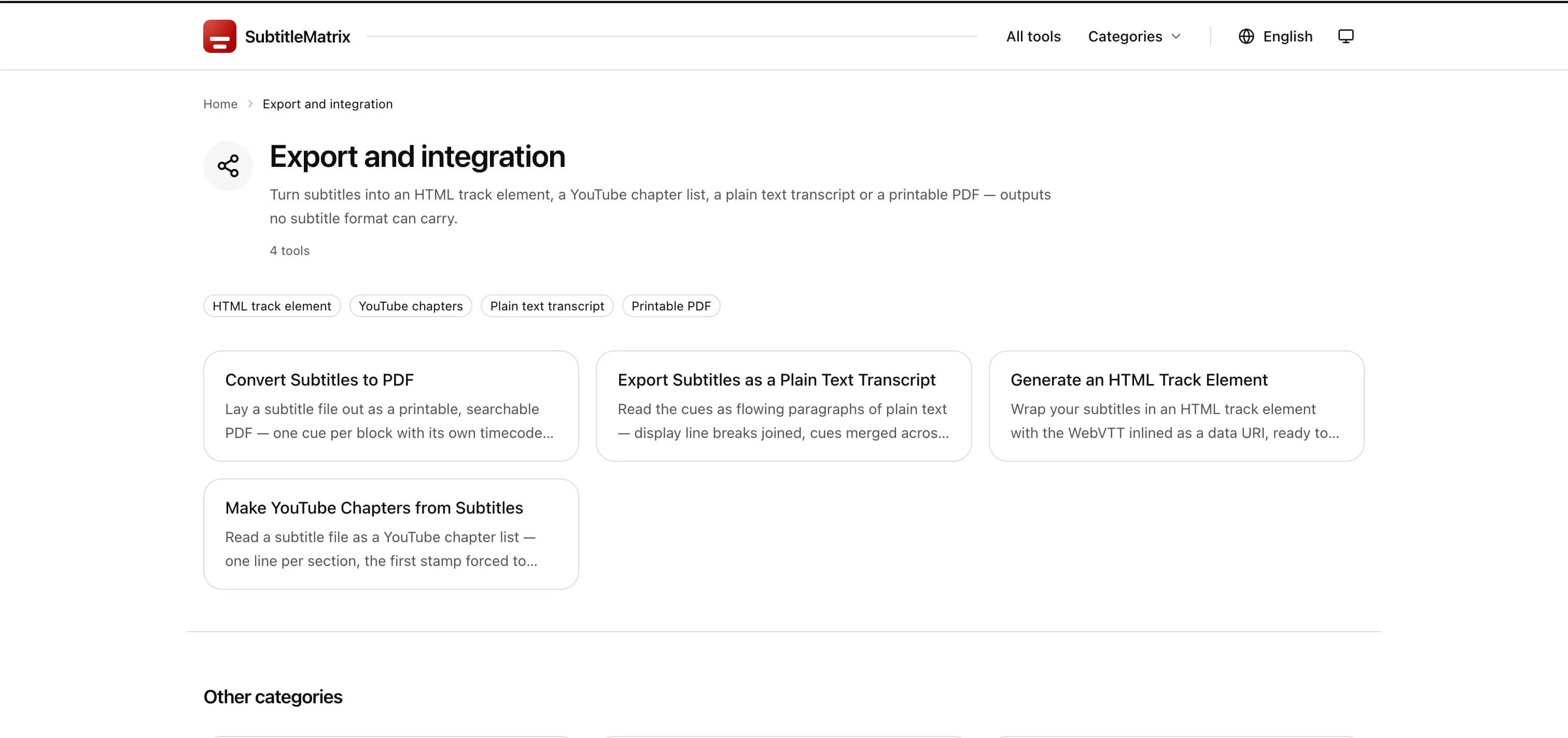Click the globe language icon

coord(1246,36)
